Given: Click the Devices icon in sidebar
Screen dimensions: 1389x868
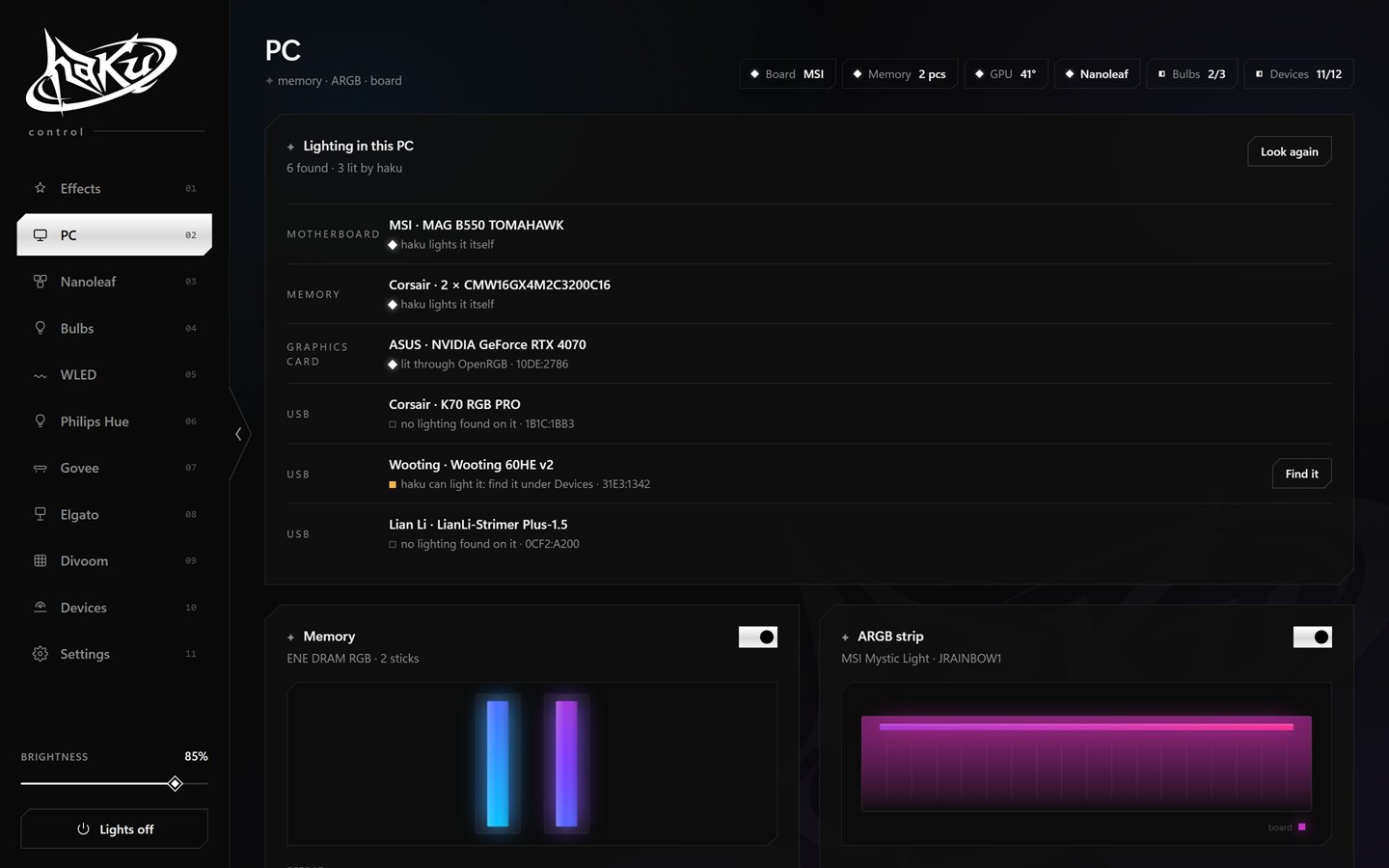Looking at the screenshot, I should coord(40,608).
